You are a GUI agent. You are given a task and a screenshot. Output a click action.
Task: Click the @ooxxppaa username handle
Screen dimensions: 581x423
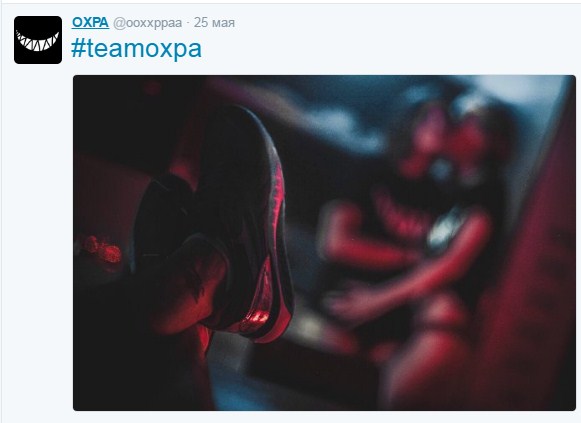pos(147,23)
